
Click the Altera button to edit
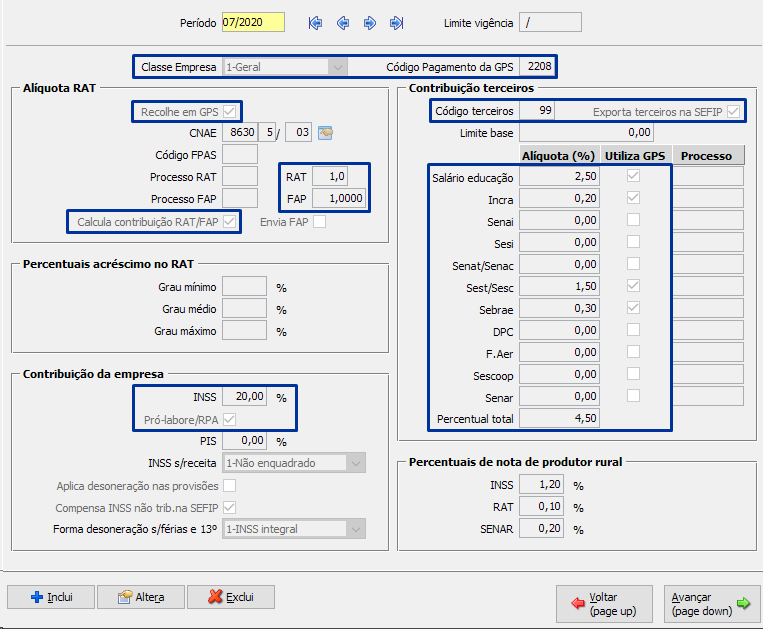[141, 597]
